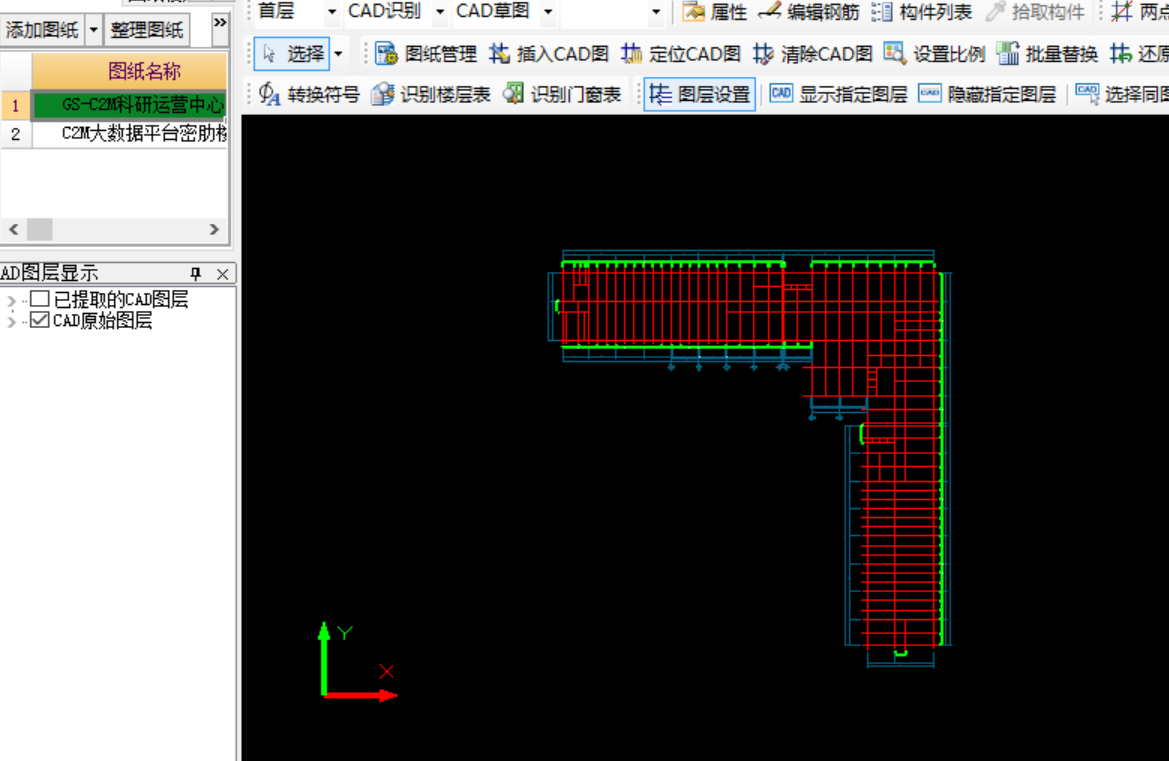Pin the CAD图层显示 panel
The image size is (1169, 761).
point(195,274)
